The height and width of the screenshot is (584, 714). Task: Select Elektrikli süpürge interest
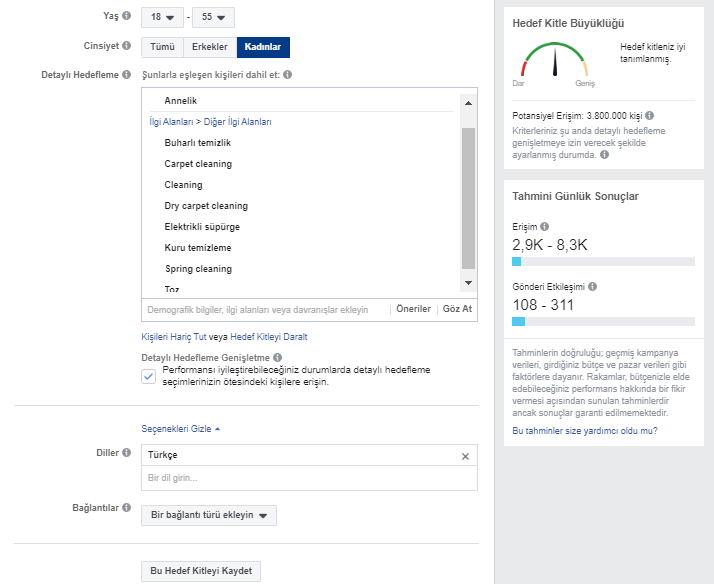[202, 227]
